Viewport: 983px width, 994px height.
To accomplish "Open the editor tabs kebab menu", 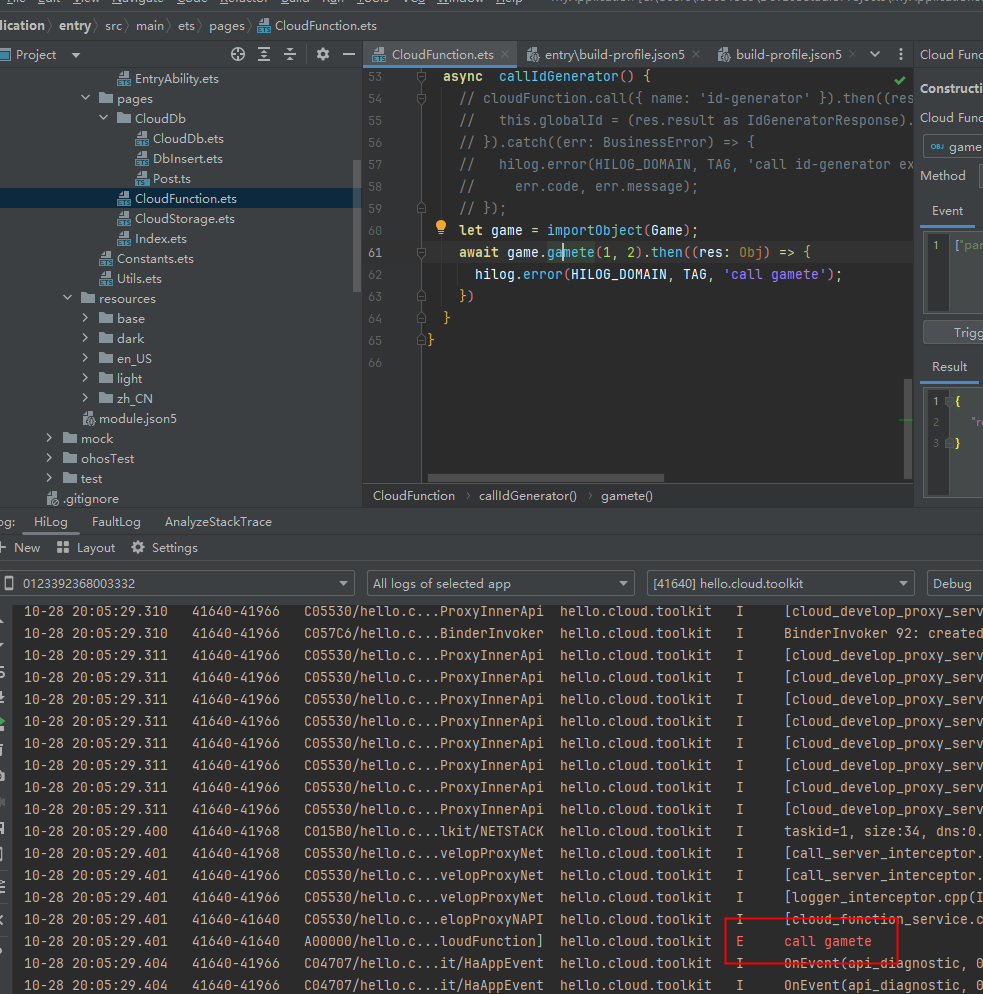I will tap(901, 55).
